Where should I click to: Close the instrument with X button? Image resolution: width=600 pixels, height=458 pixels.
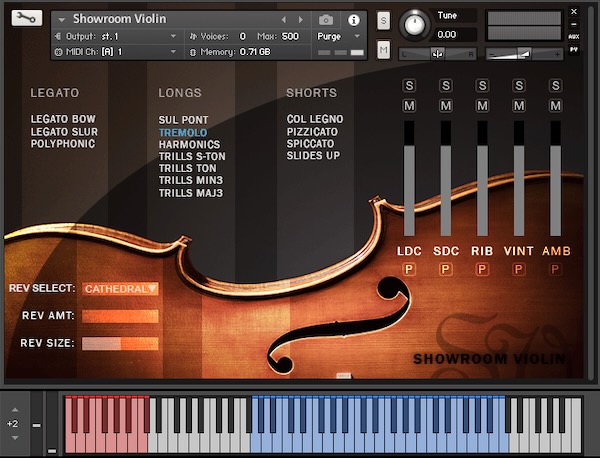point(574,12)
